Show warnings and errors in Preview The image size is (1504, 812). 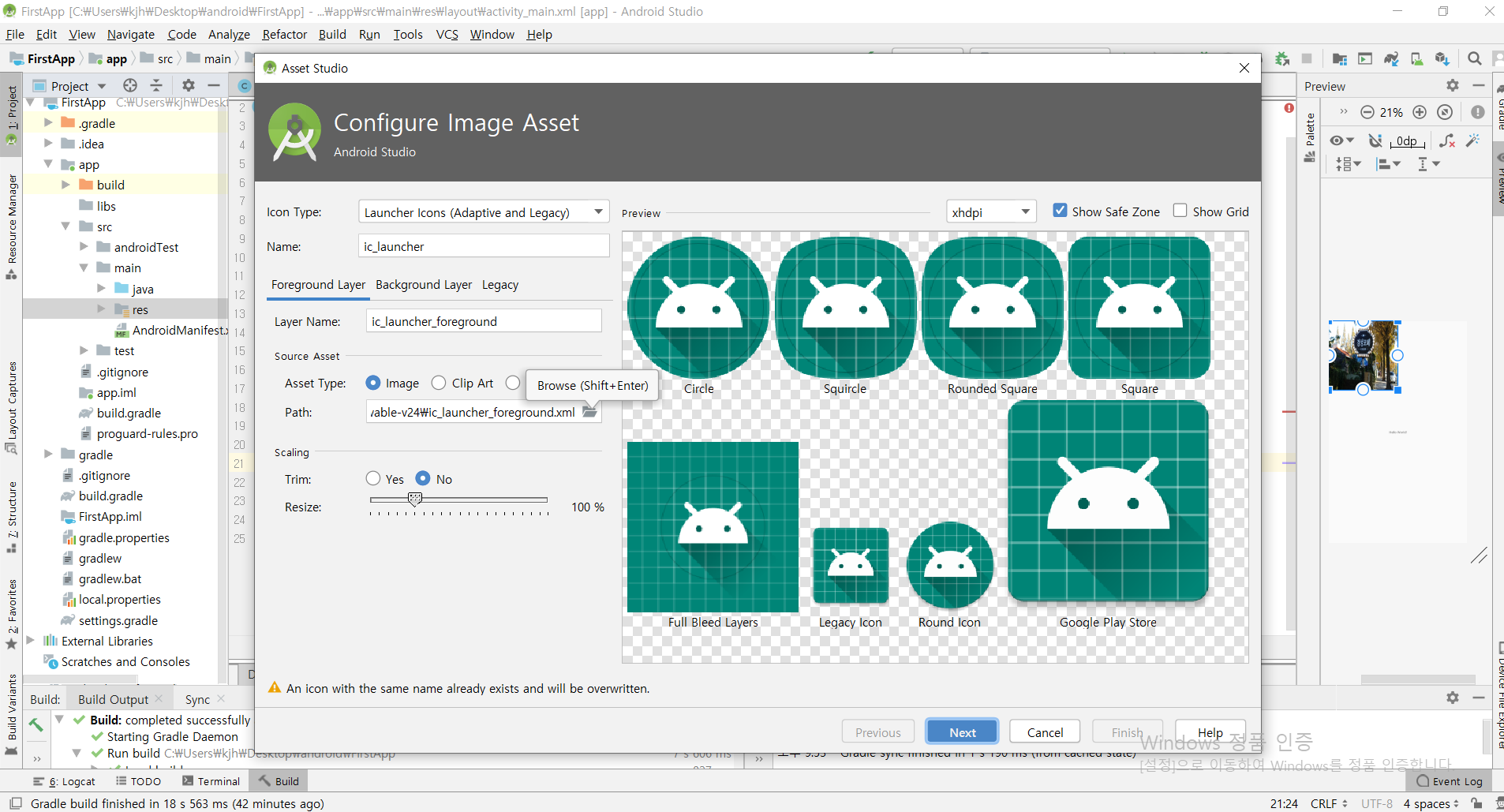(x=1477, y=112)
